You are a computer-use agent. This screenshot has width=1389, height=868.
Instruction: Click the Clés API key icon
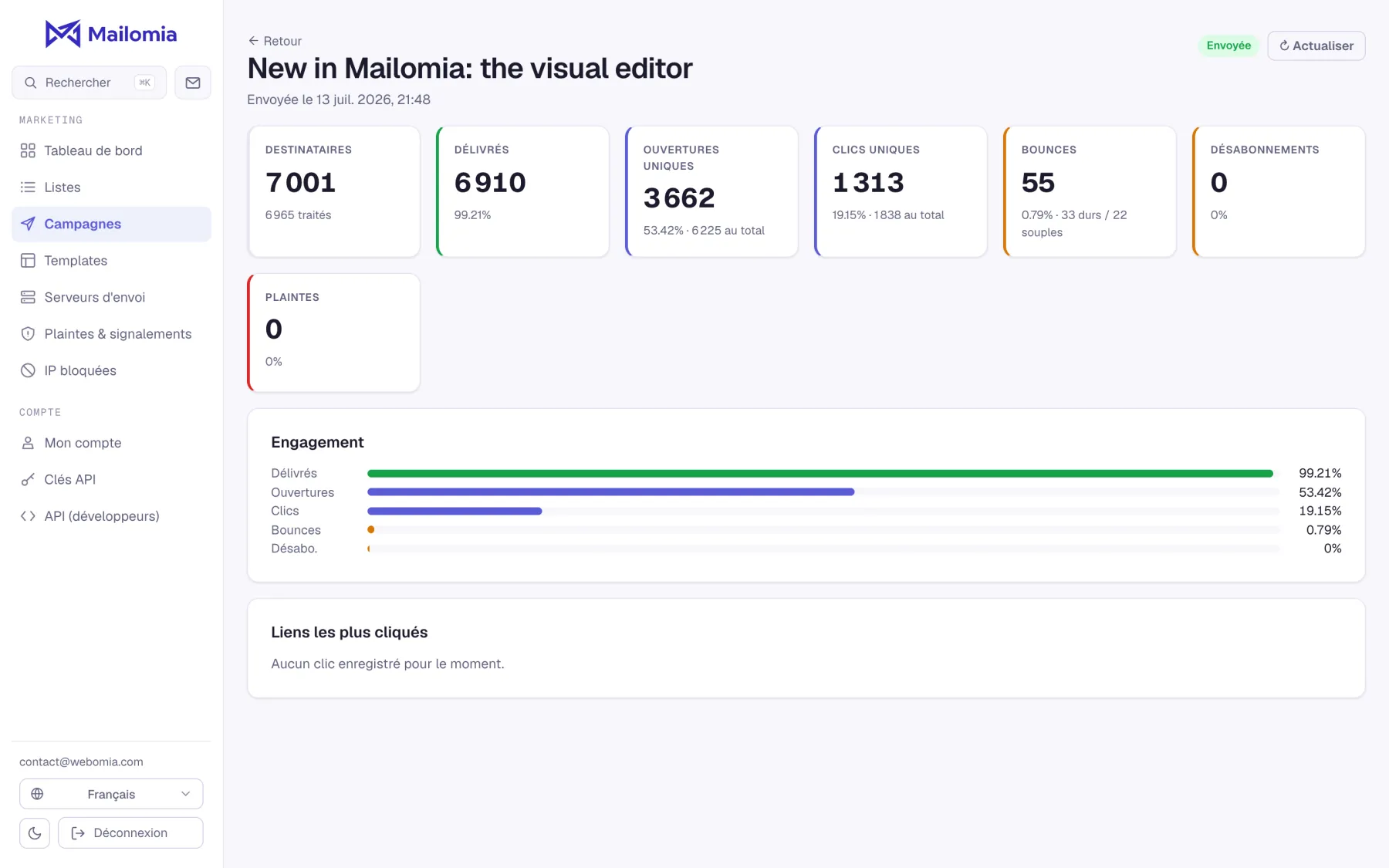pos(28,479)
